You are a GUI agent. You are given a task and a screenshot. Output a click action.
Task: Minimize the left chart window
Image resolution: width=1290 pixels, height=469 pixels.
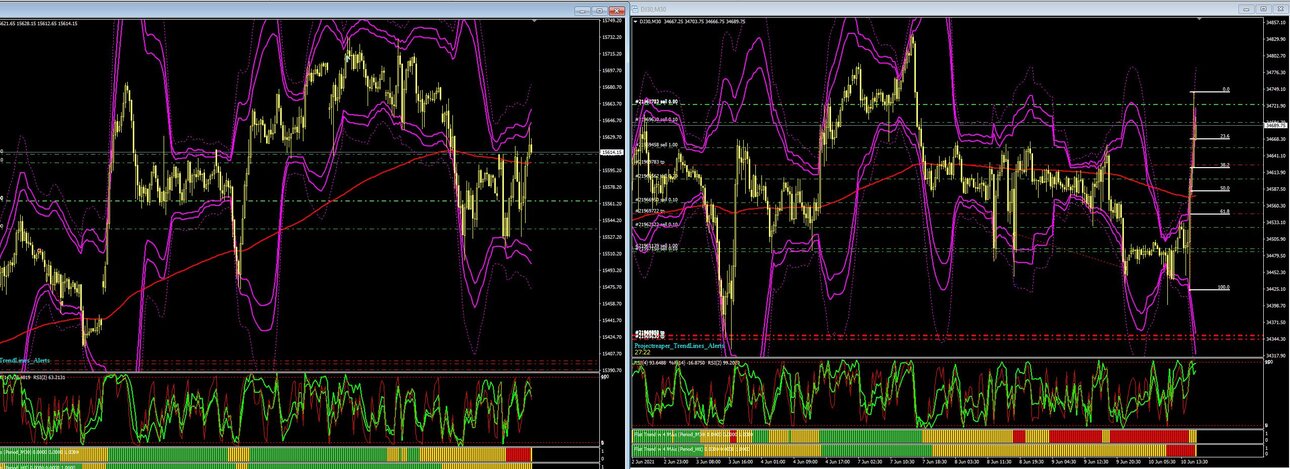[x=584, y=10]
